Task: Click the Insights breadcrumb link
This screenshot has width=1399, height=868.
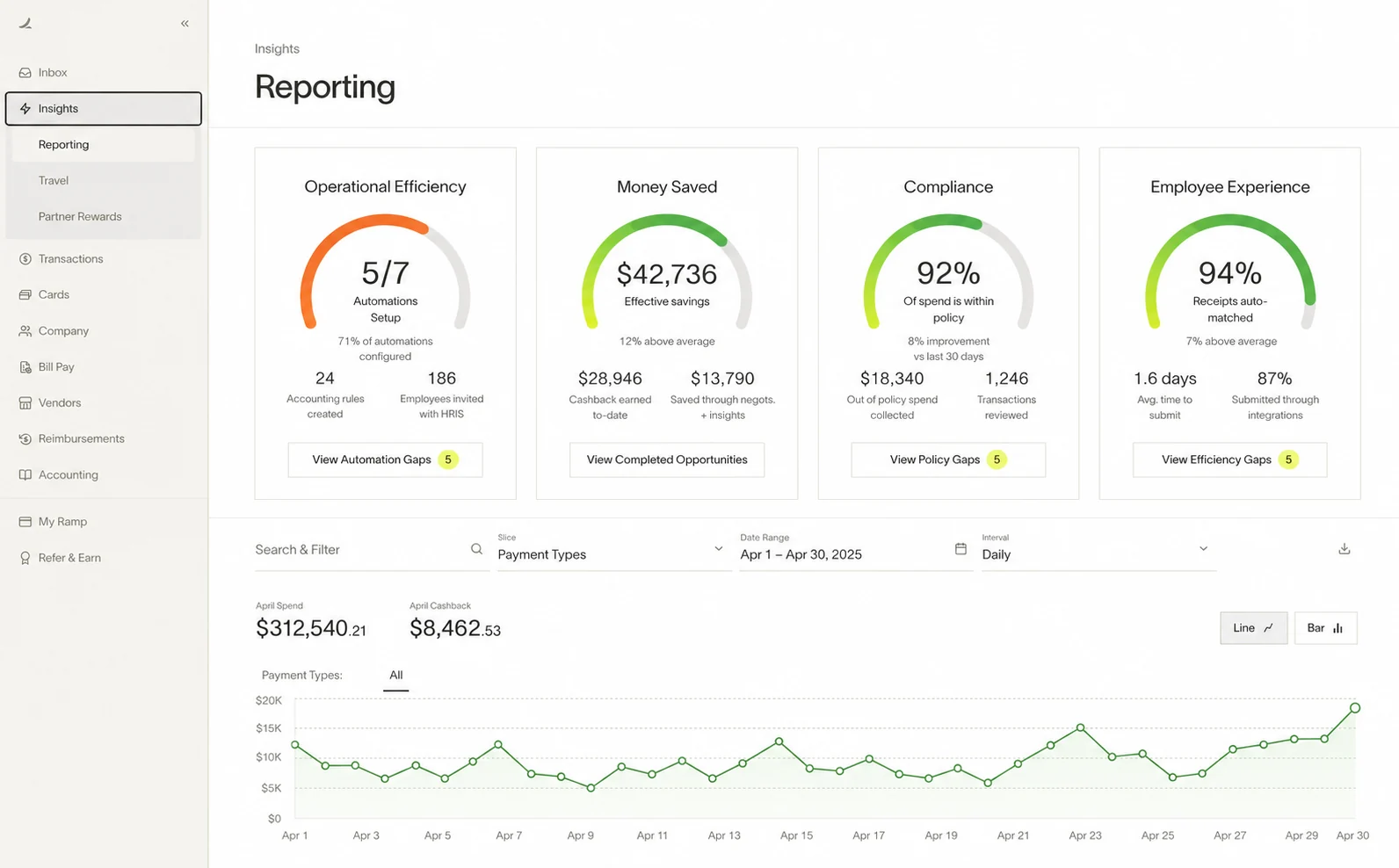Action: 277,49
